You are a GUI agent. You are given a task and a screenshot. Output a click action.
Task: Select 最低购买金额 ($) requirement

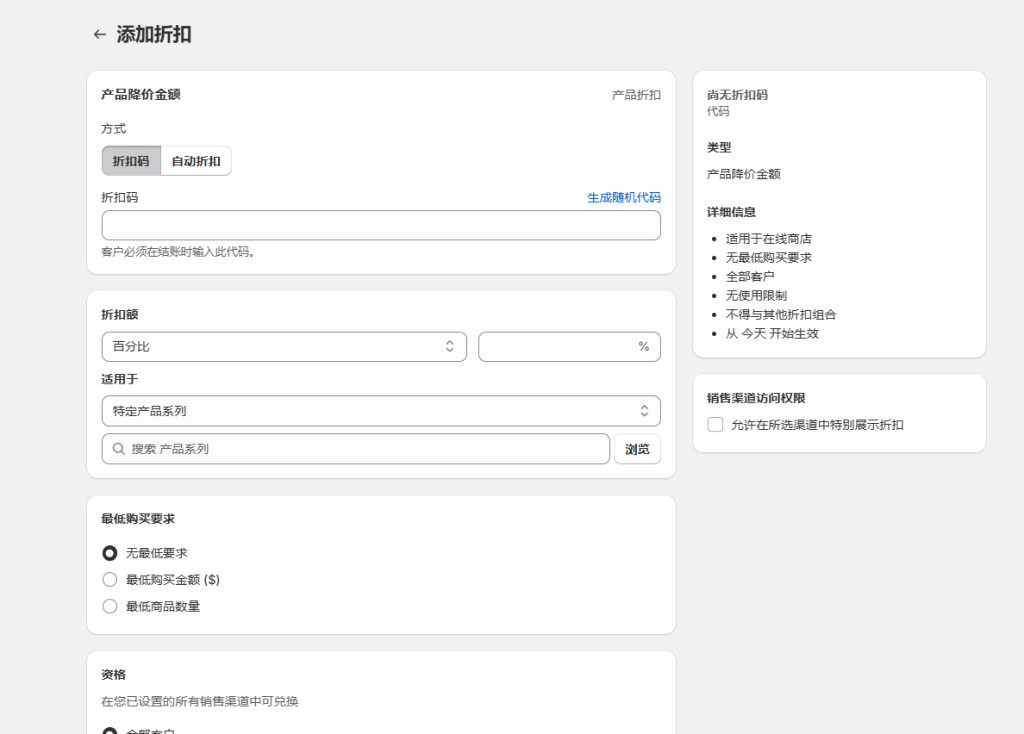[x=110, y=579]
